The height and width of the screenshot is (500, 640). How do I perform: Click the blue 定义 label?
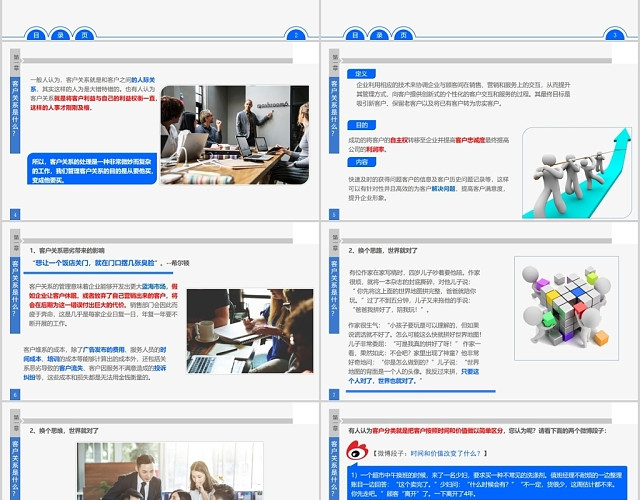point(361,74)
